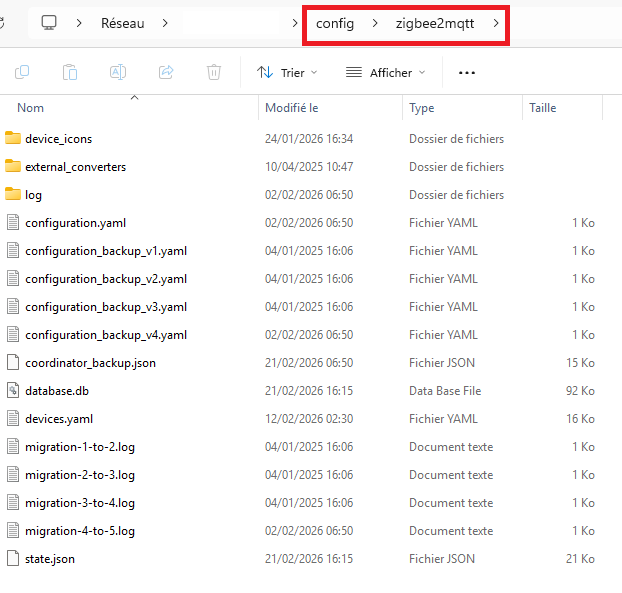This screenshot has height=593, width=622.
Task: Sort by Taille column header
Action: 543,108
